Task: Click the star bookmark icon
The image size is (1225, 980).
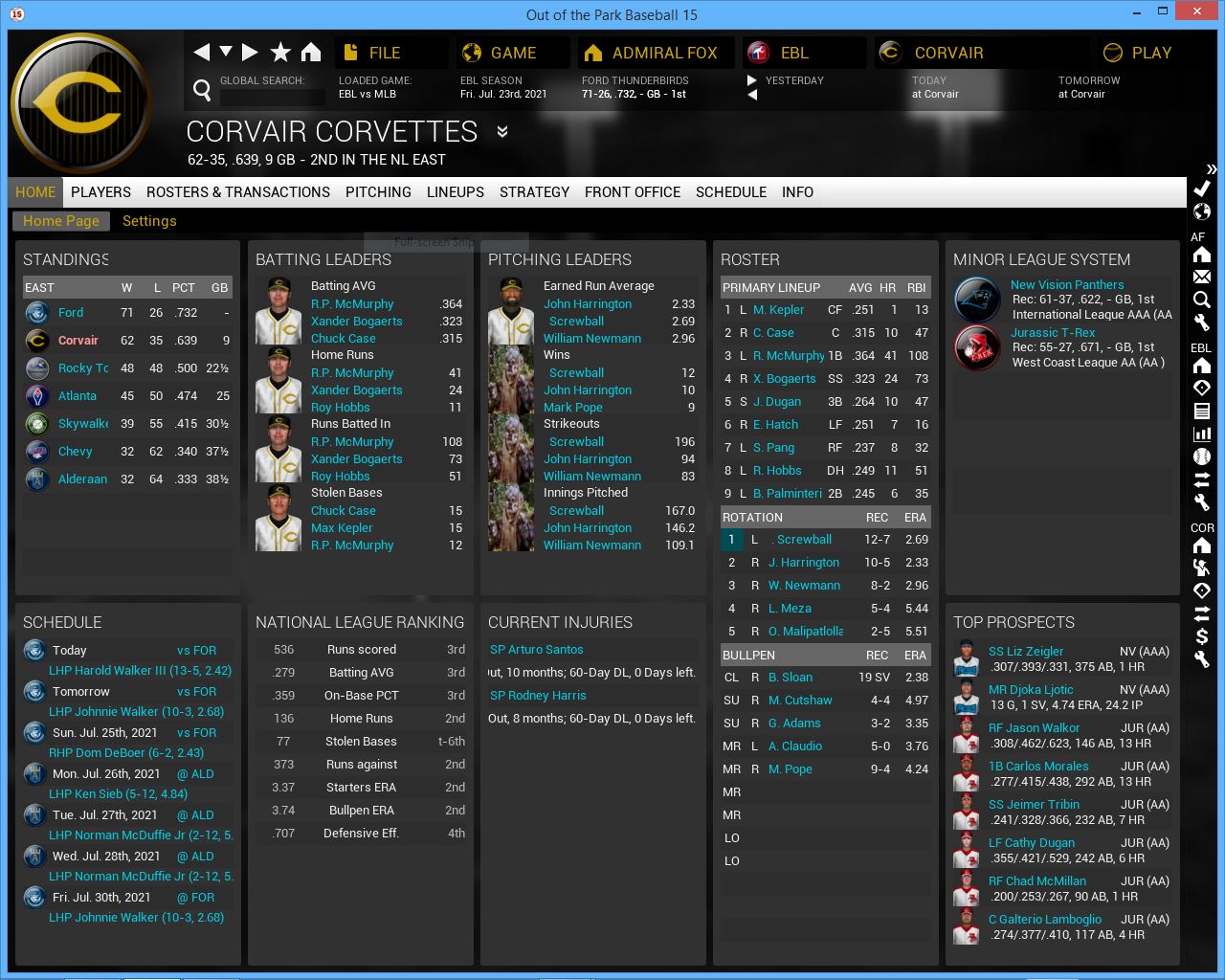Action: (280, 53)
